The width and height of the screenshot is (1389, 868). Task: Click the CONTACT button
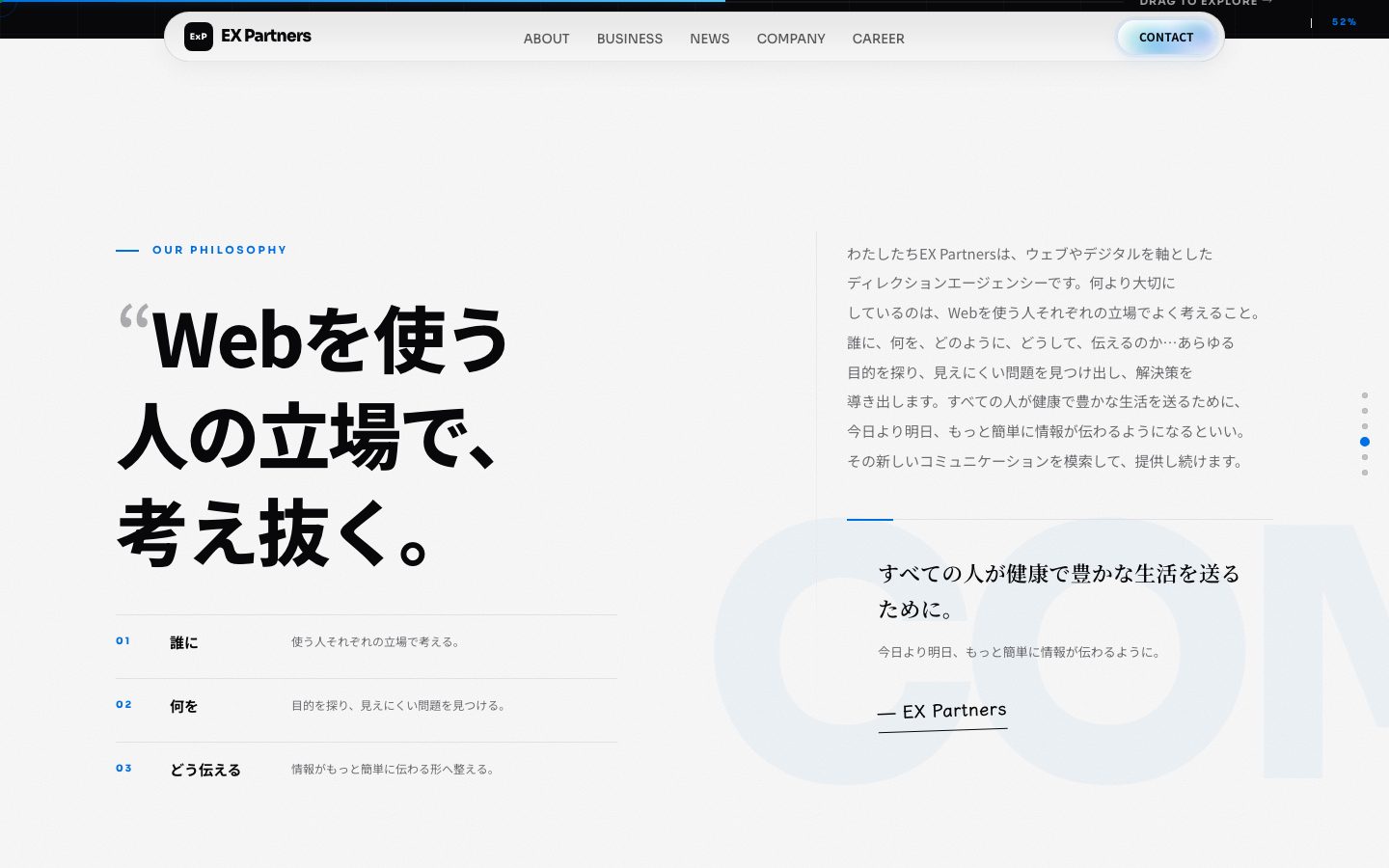(1166, 38)
